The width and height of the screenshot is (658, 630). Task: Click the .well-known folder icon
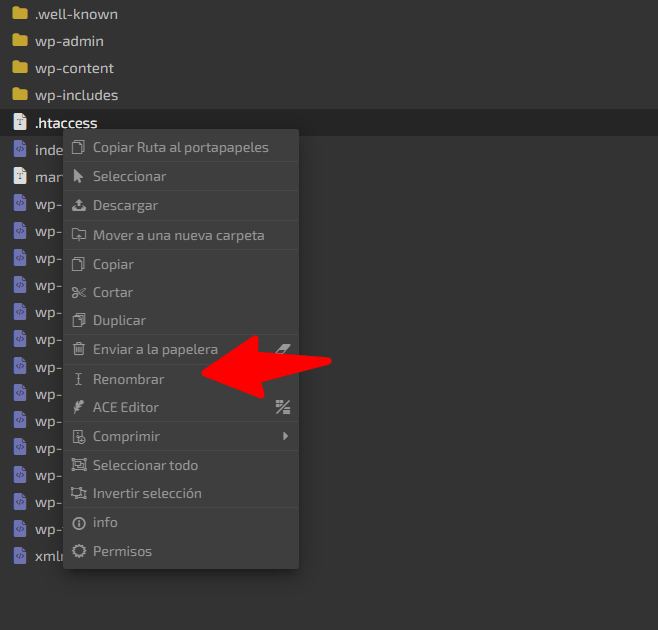pos(20,13)
